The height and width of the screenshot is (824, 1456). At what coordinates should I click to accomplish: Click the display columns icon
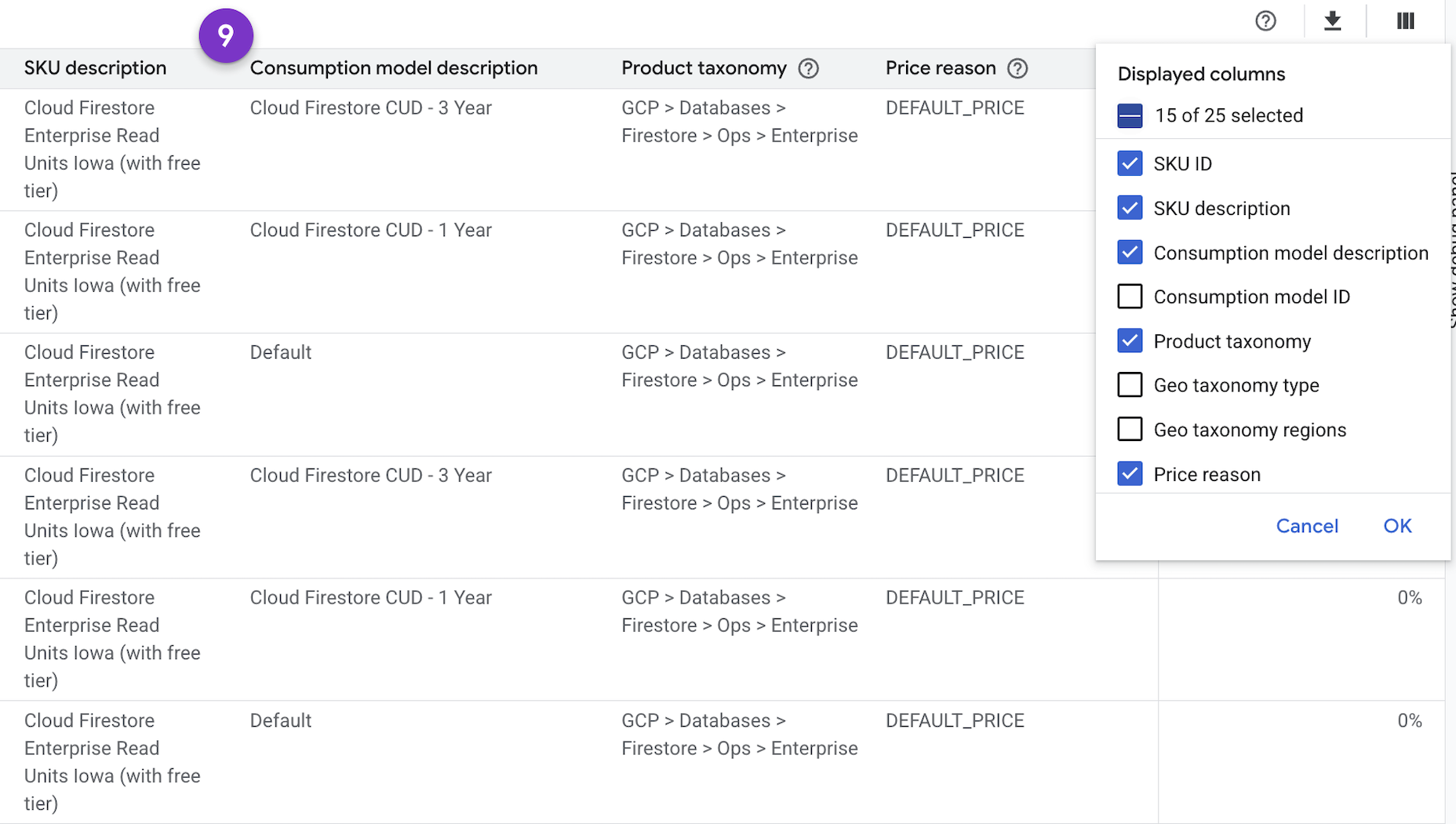click(x=1404, y=21)
